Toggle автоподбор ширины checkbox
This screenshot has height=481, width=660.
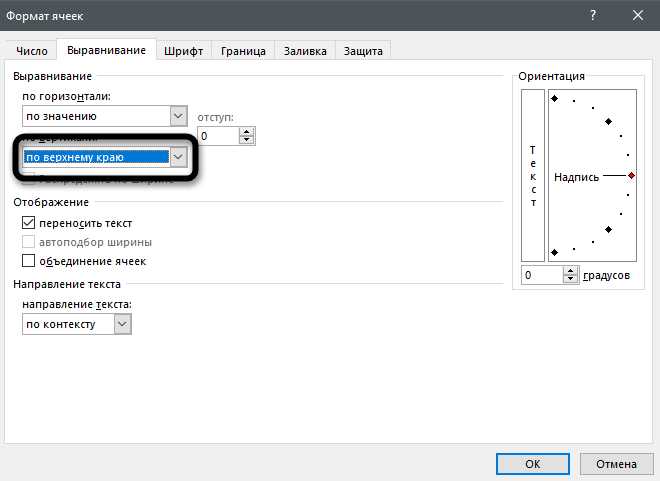point(29,243)
